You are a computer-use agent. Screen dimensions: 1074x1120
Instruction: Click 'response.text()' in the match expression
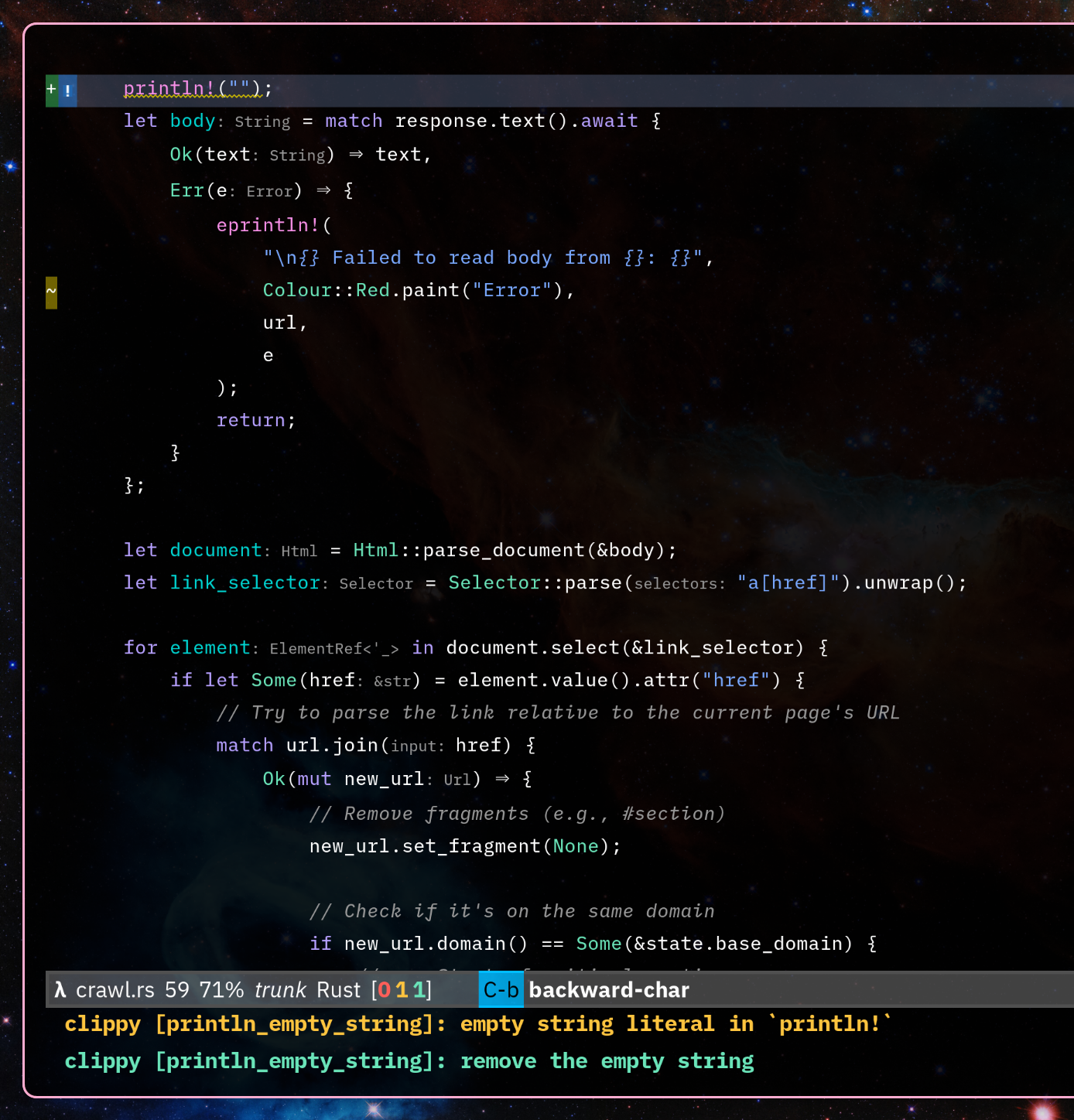[x=482, y=121]
